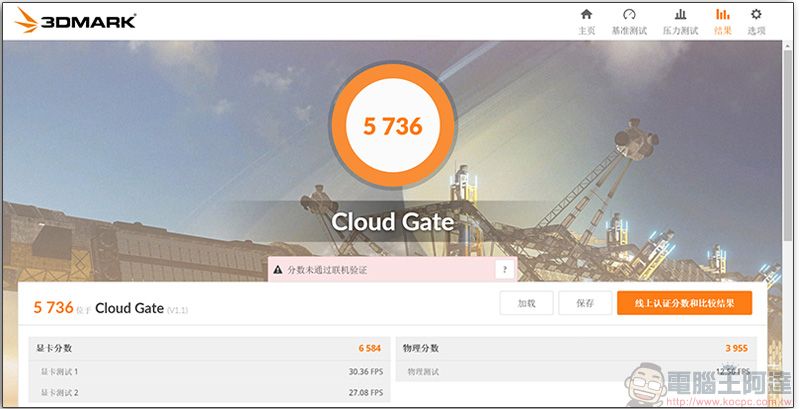Viewport: 800px width, 409px height.
Task: Open the 选项 options gear
Action: point(756,21)
